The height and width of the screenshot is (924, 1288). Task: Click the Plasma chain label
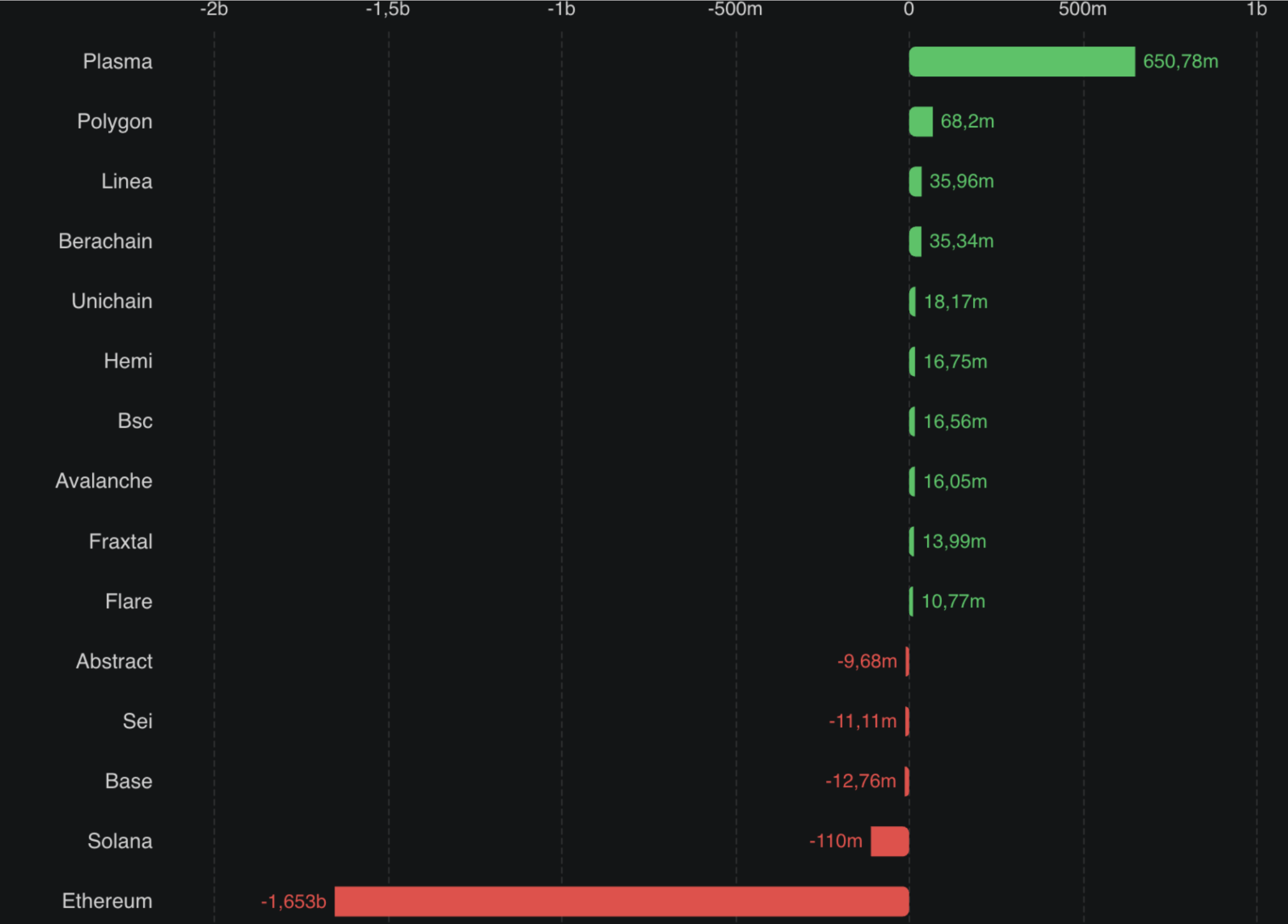pyautogui.click(x=118, y=62)
